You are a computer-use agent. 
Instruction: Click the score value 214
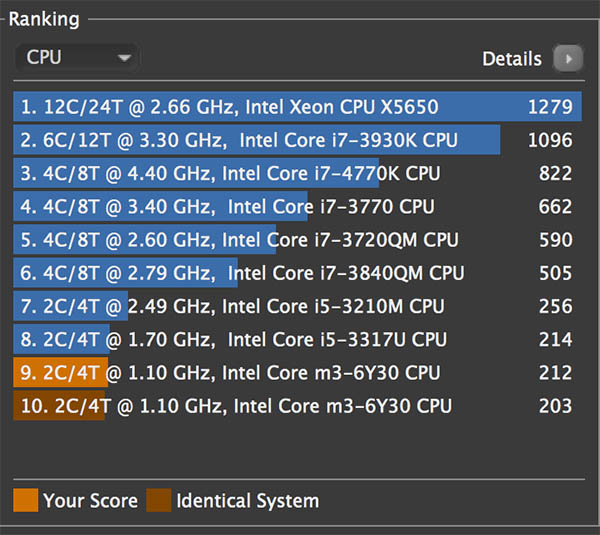tap(556, 340)
